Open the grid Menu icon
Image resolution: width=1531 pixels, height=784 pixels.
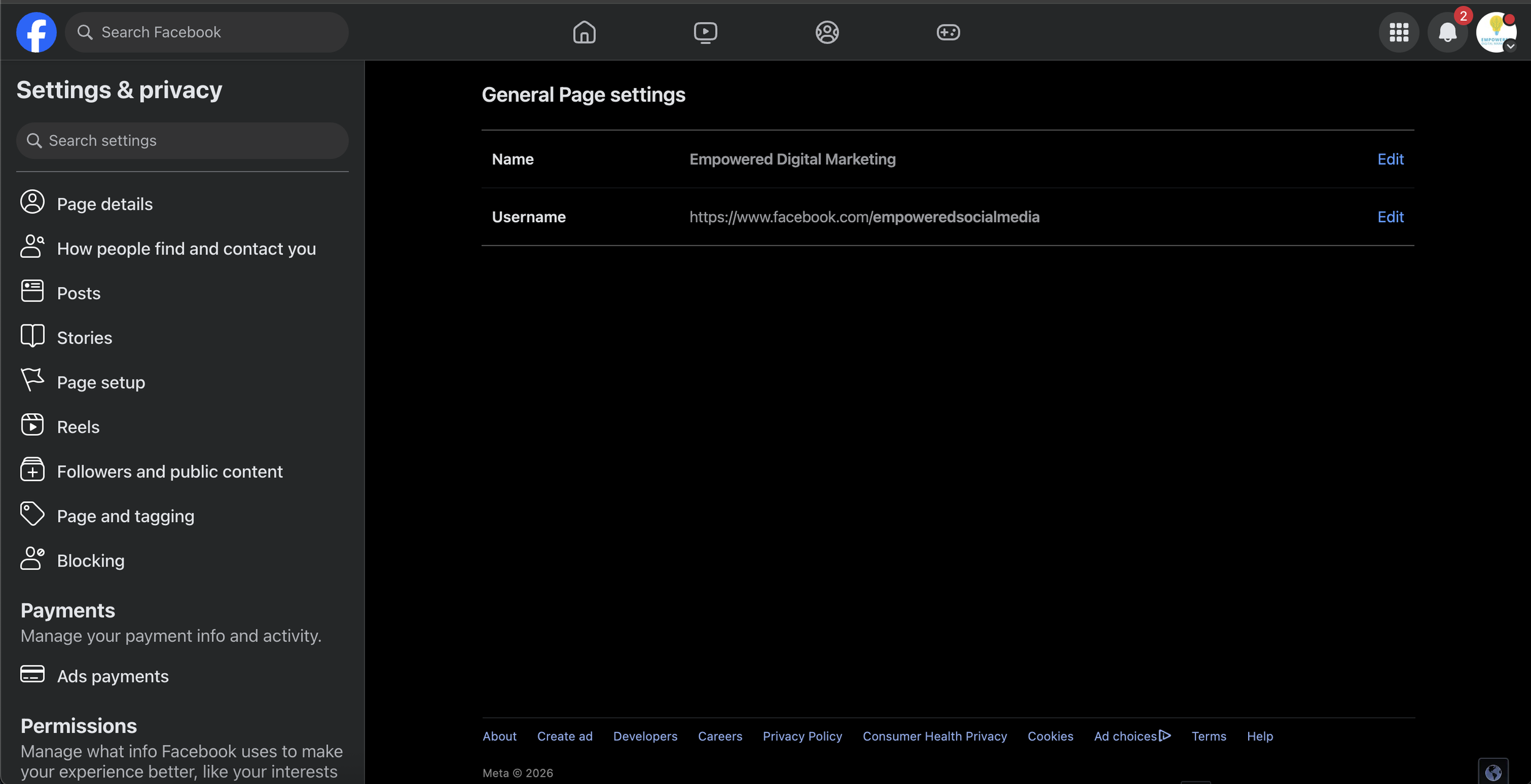[1398, 32]
